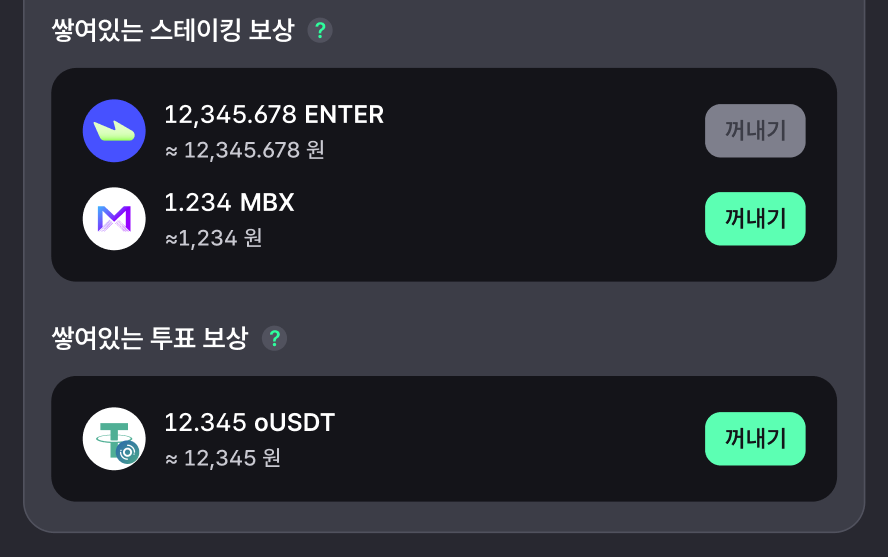
Task: Click the greyed-out 꺼내기 button for ENTER
Action: point(755,131)
